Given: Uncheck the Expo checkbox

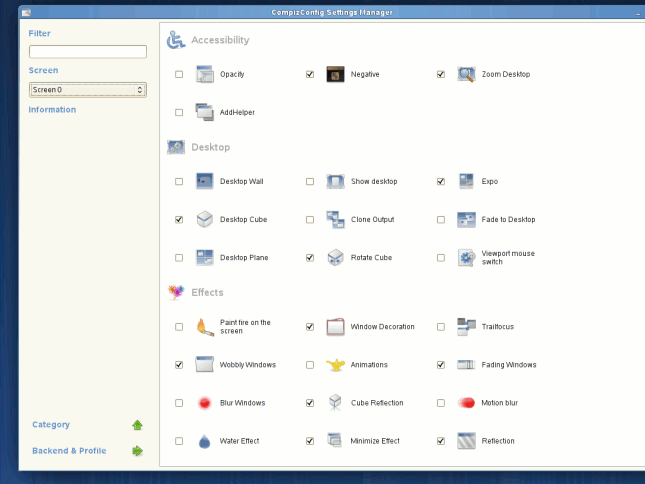Looking at the screenshot, I should click(x=441, y=181).
